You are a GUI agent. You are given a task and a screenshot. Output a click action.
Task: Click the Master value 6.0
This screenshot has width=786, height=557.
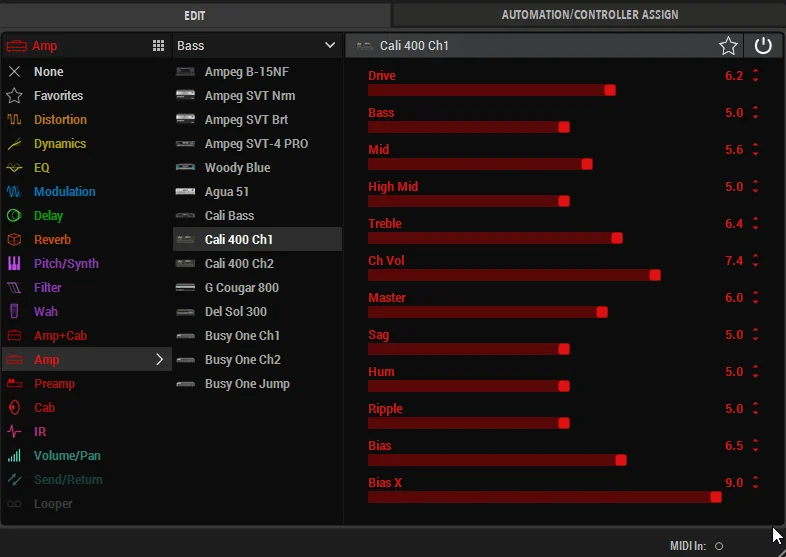coord(734,298)
